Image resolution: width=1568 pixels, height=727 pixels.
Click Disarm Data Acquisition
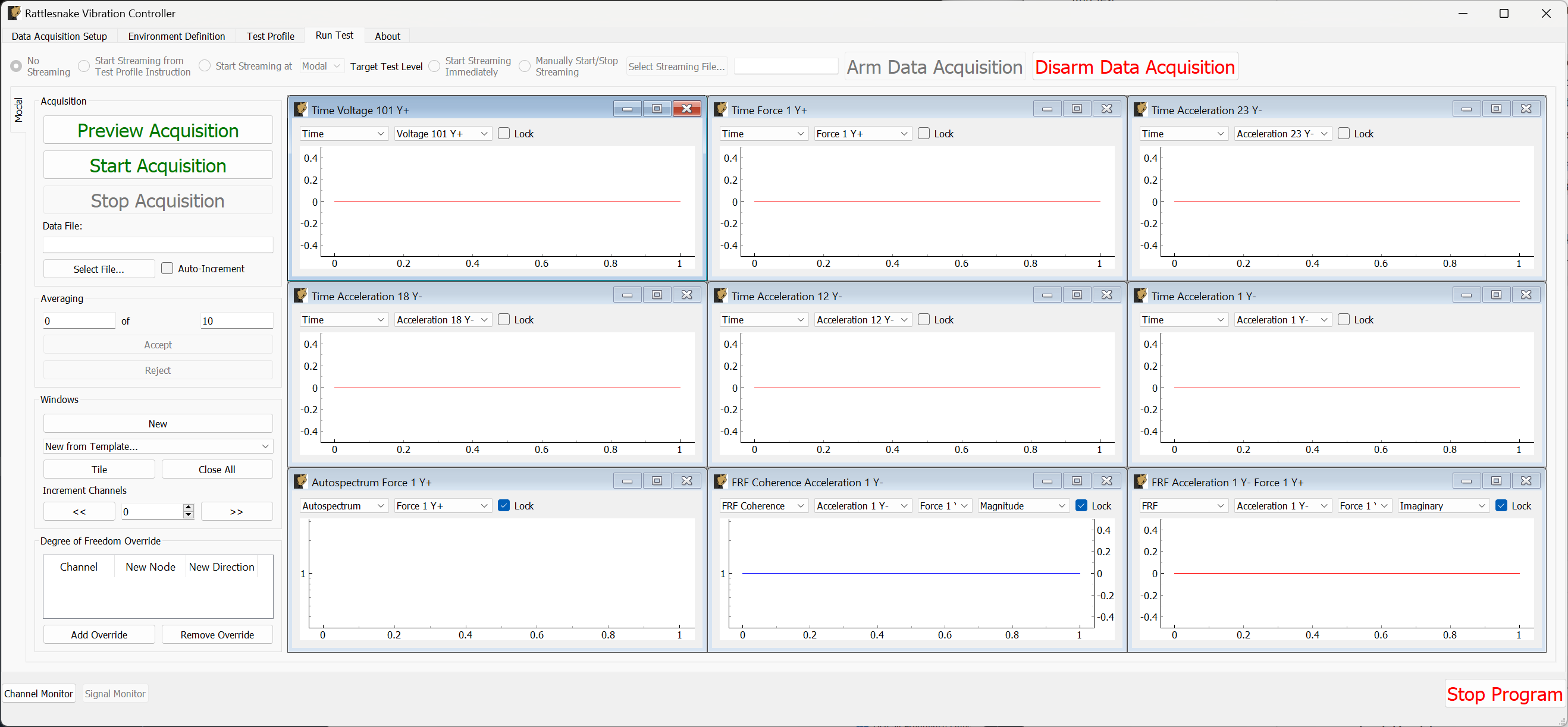tap(1134, 67)
